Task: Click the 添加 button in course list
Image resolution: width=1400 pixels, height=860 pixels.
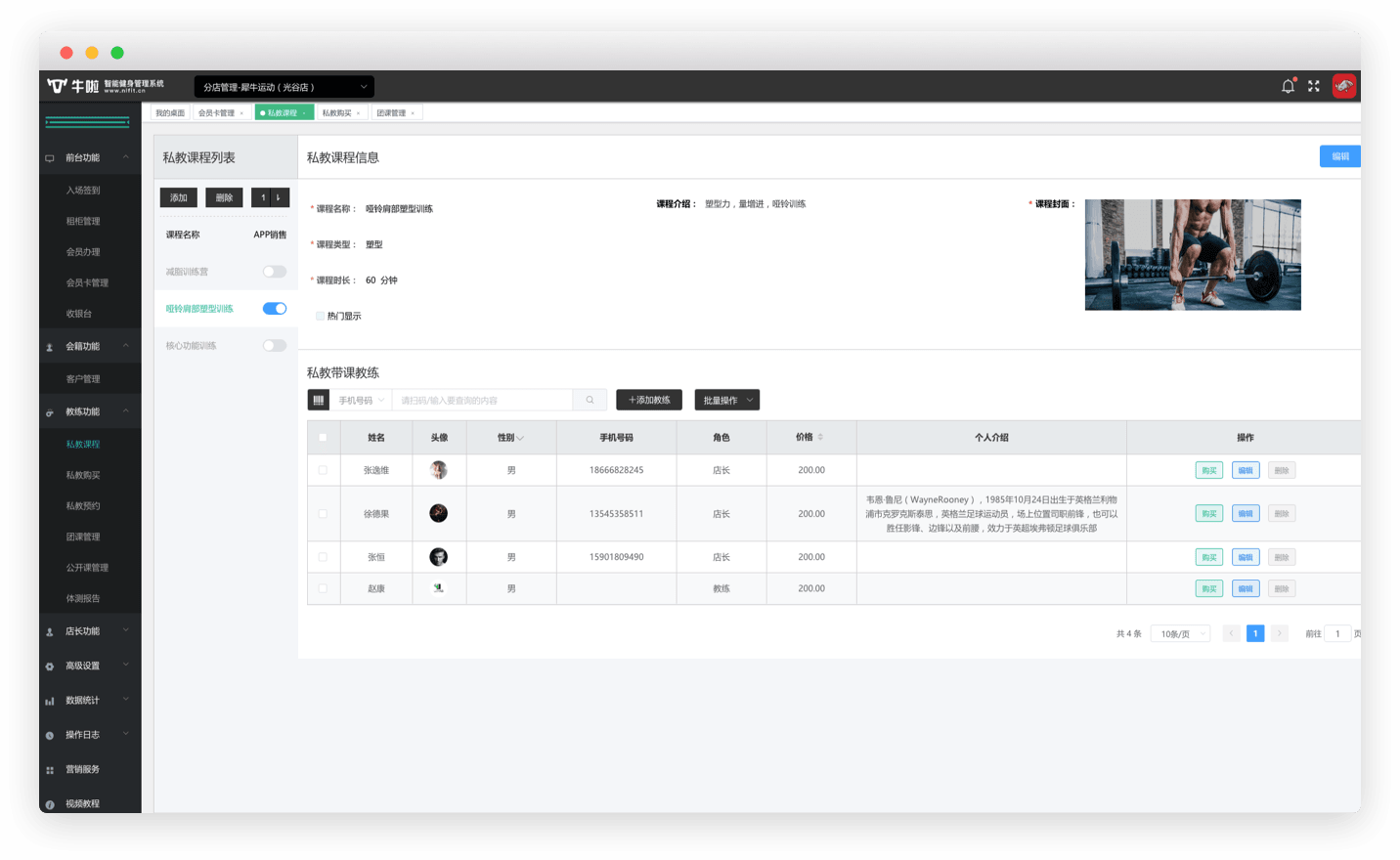Action: pyautogui.click(x=179, y=197)
